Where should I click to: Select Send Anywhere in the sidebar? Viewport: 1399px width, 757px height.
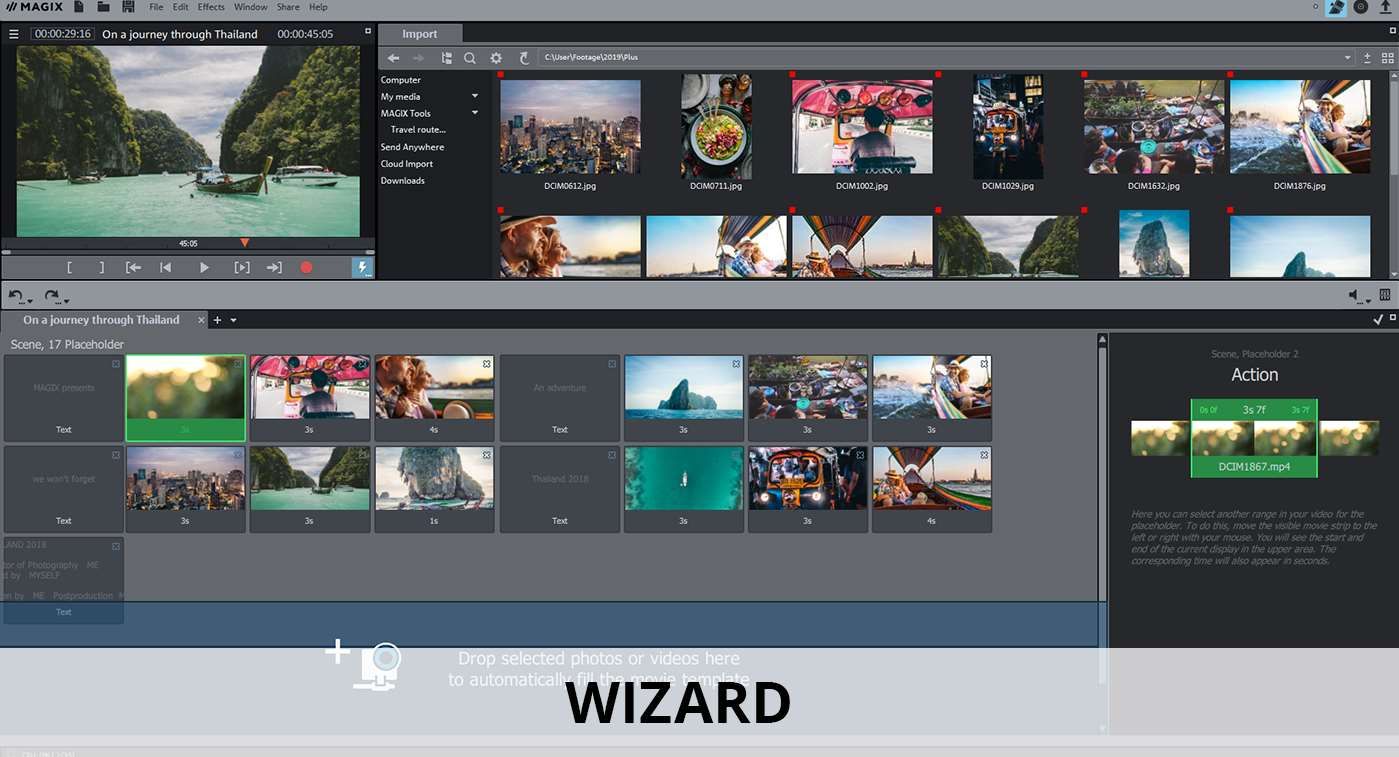click(x=412, y=147)
